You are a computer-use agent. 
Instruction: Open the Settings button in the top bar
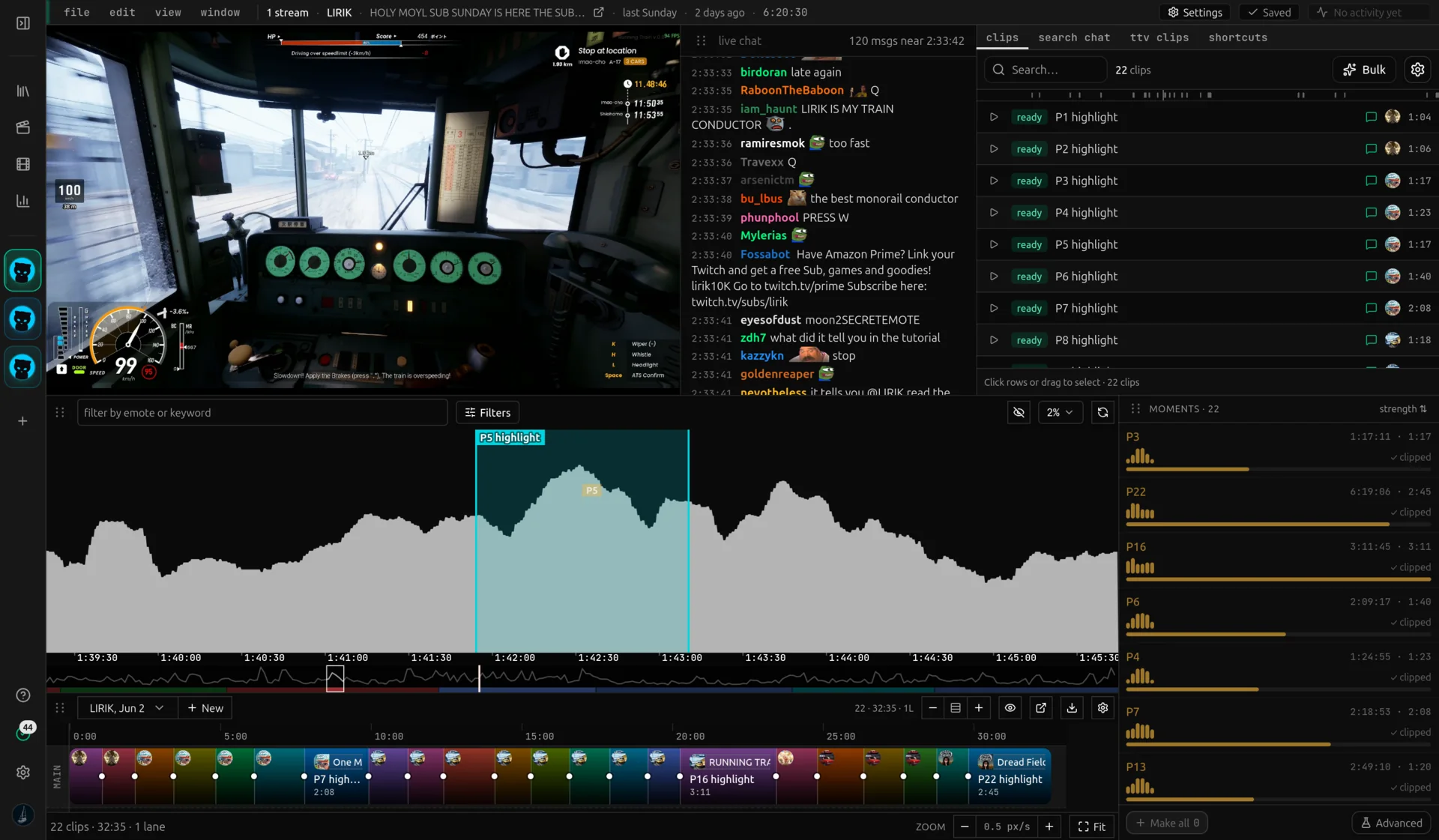1195,13
